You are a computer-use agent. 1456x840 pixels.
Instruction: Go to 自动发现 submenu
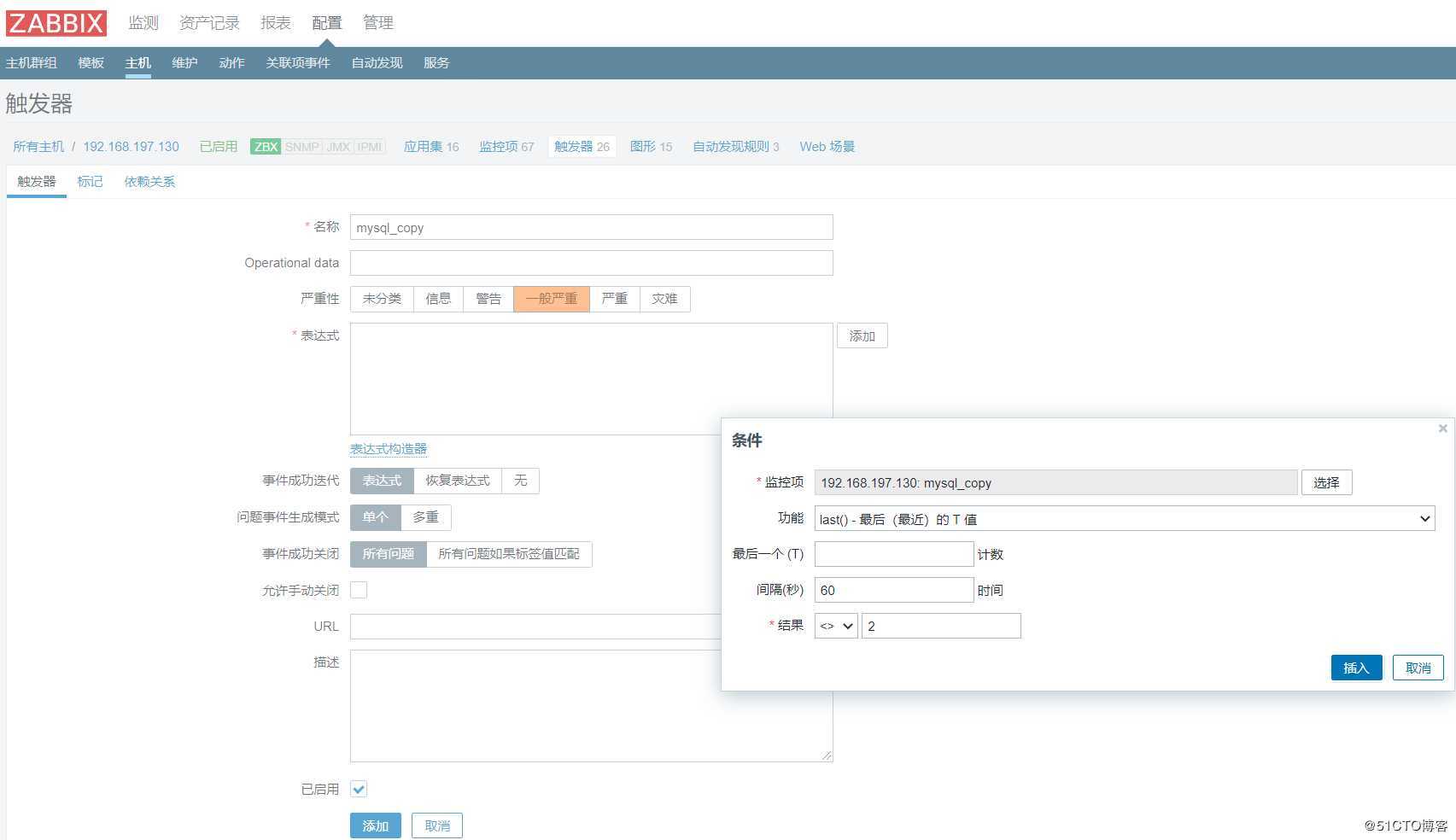(377, 63)
